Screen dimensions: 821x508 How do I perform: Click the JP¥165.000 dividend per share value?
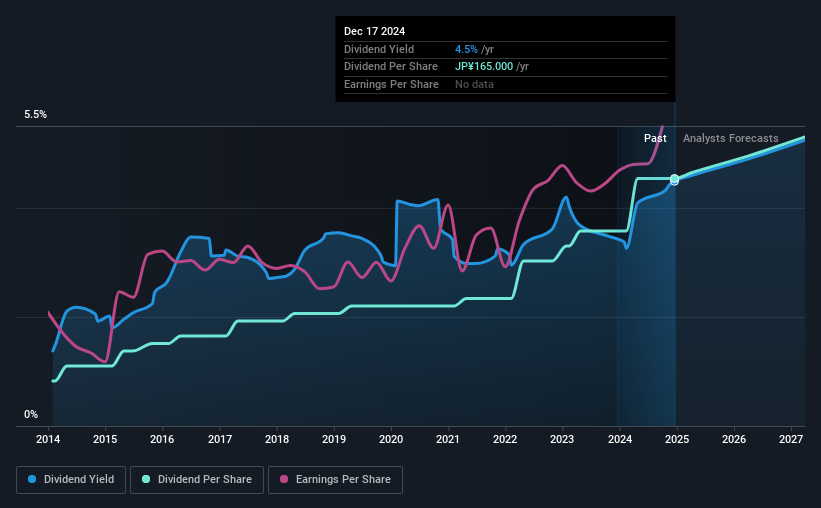tap(484, 67)
